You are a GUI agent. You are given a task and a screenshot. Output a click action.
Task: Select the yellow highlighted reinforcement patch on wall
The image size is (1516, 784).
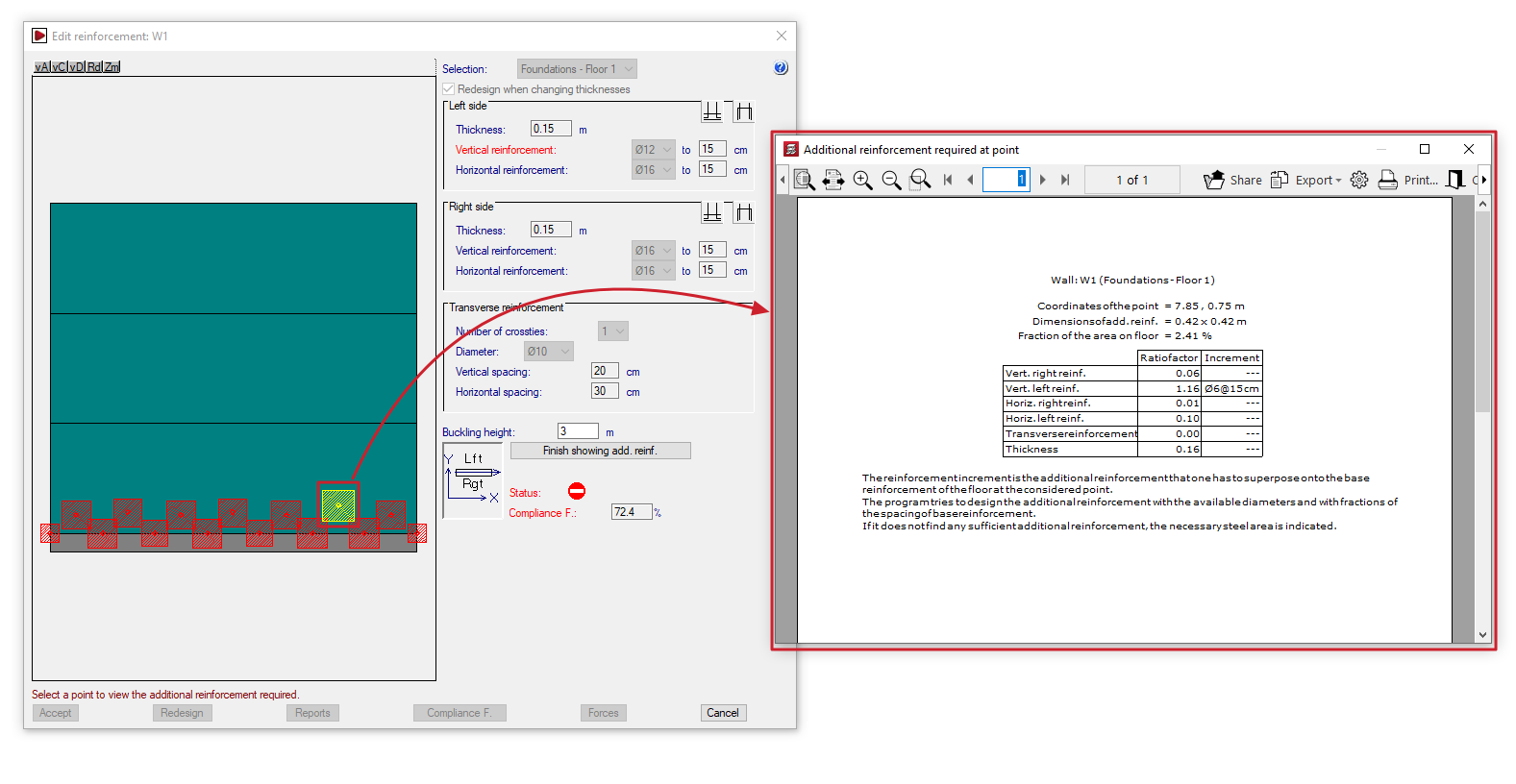coord(338,505)
